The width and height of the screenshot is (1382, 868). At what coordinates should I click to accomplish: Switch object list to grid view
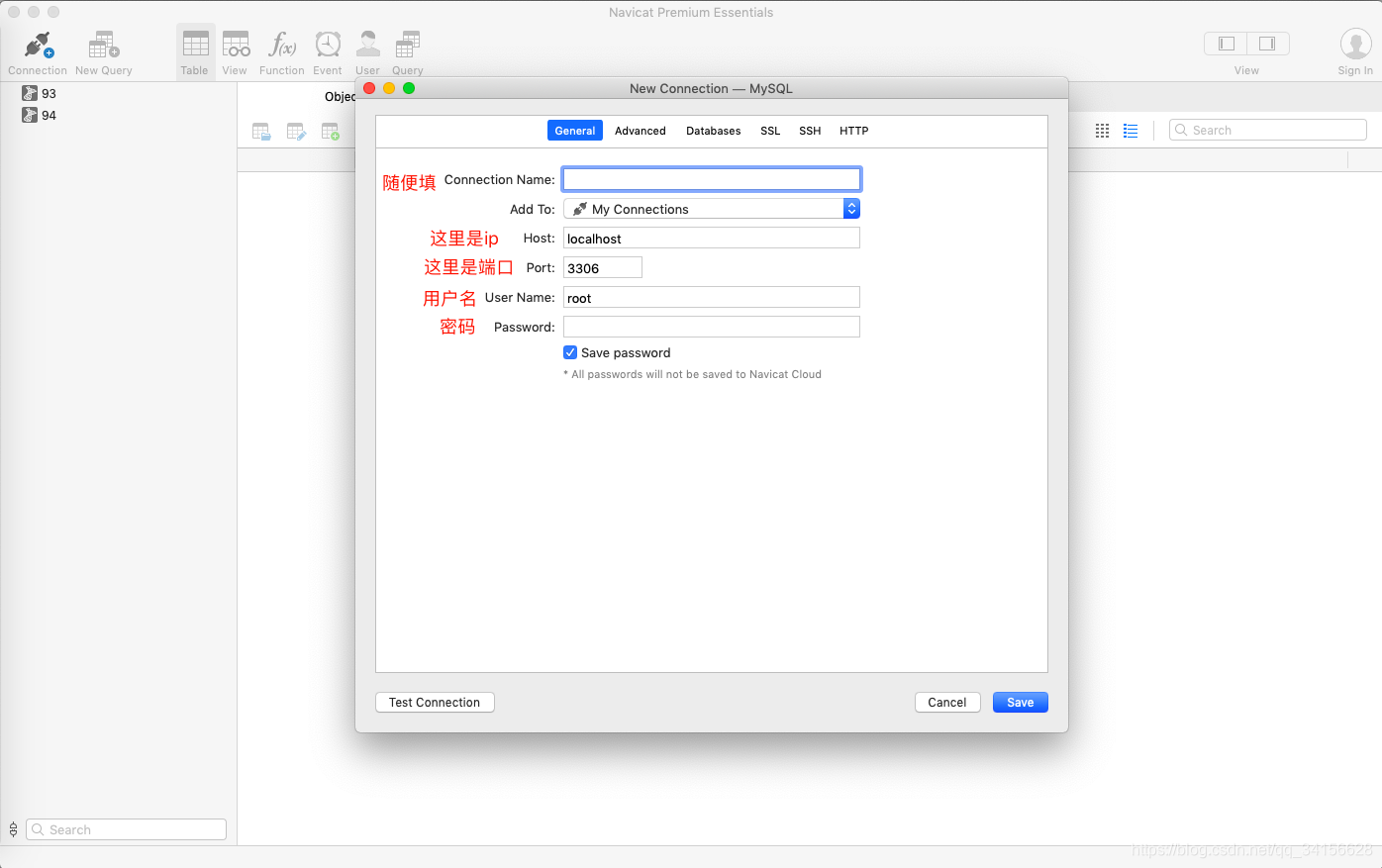(1102, 131)
